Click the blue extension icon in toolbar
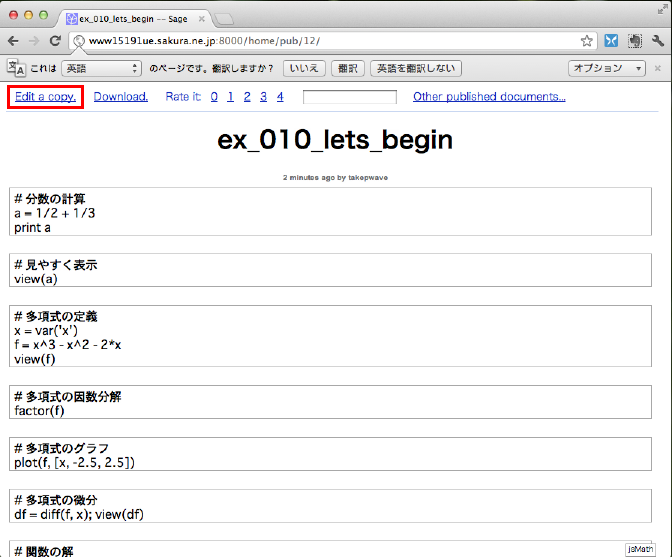 pos(611,41)
